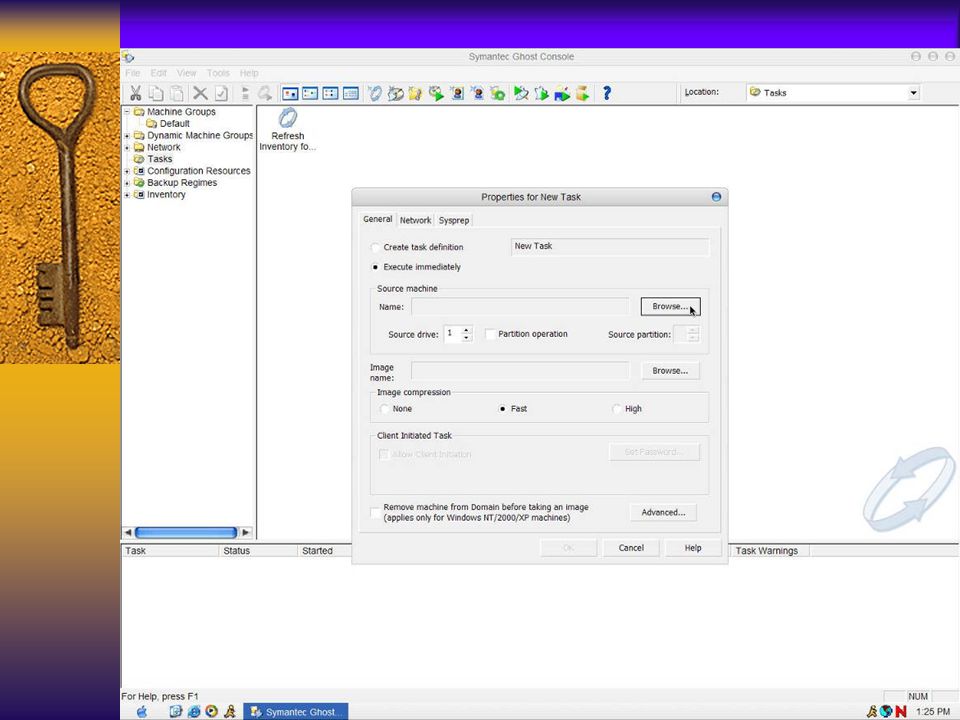Click Cancel in Properties dialog
The image size is (960, 720).
click(x=631, y=548)
